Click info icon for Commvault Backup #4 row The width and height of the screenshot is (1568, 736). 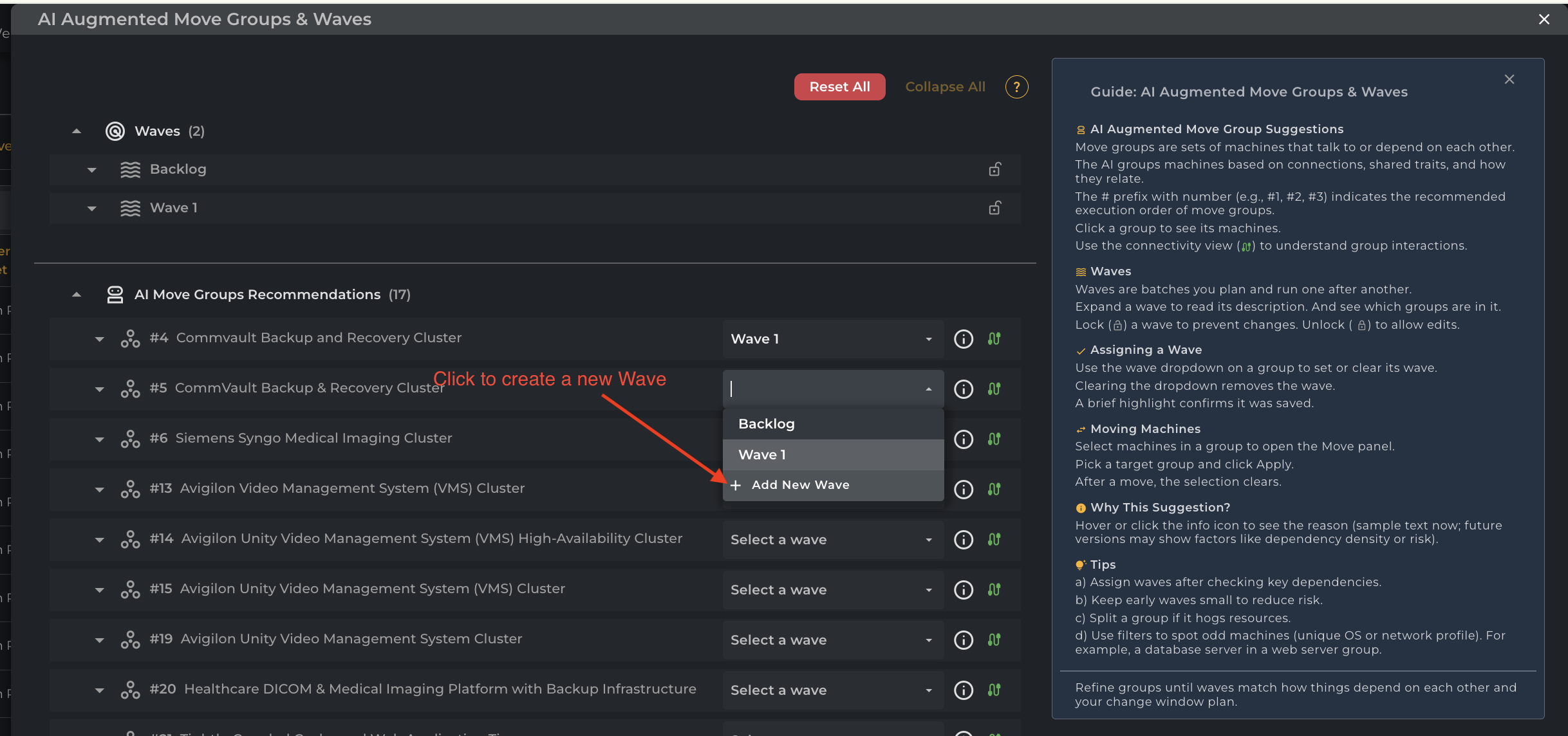pos(963,339)
